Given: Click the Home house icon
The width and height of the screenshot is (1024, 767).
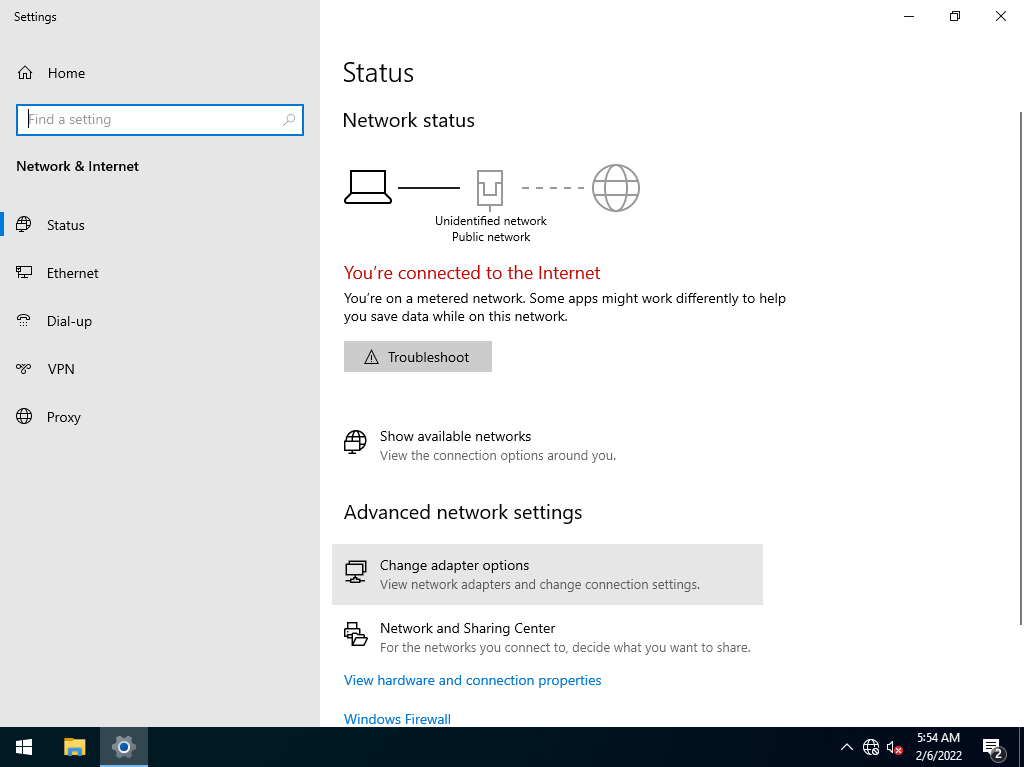Looking at the screenshot, I should (25, 73).
